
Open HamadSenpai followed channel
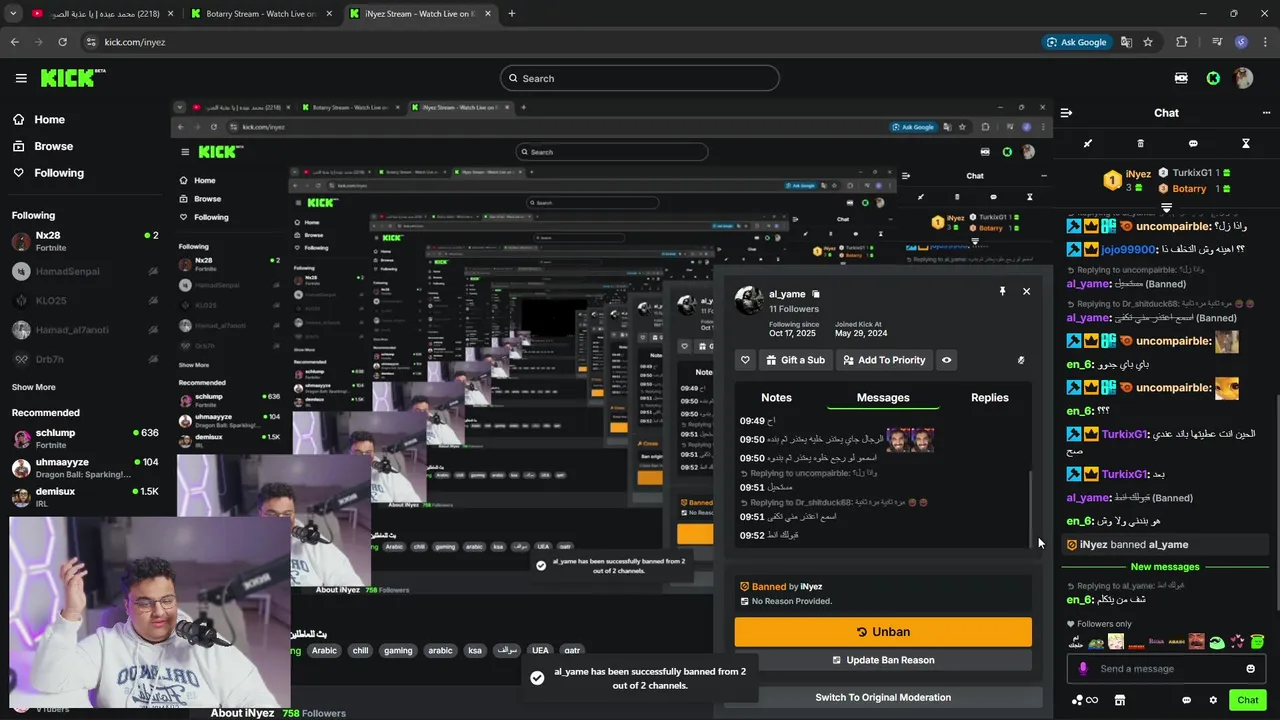tap(85, 271)
